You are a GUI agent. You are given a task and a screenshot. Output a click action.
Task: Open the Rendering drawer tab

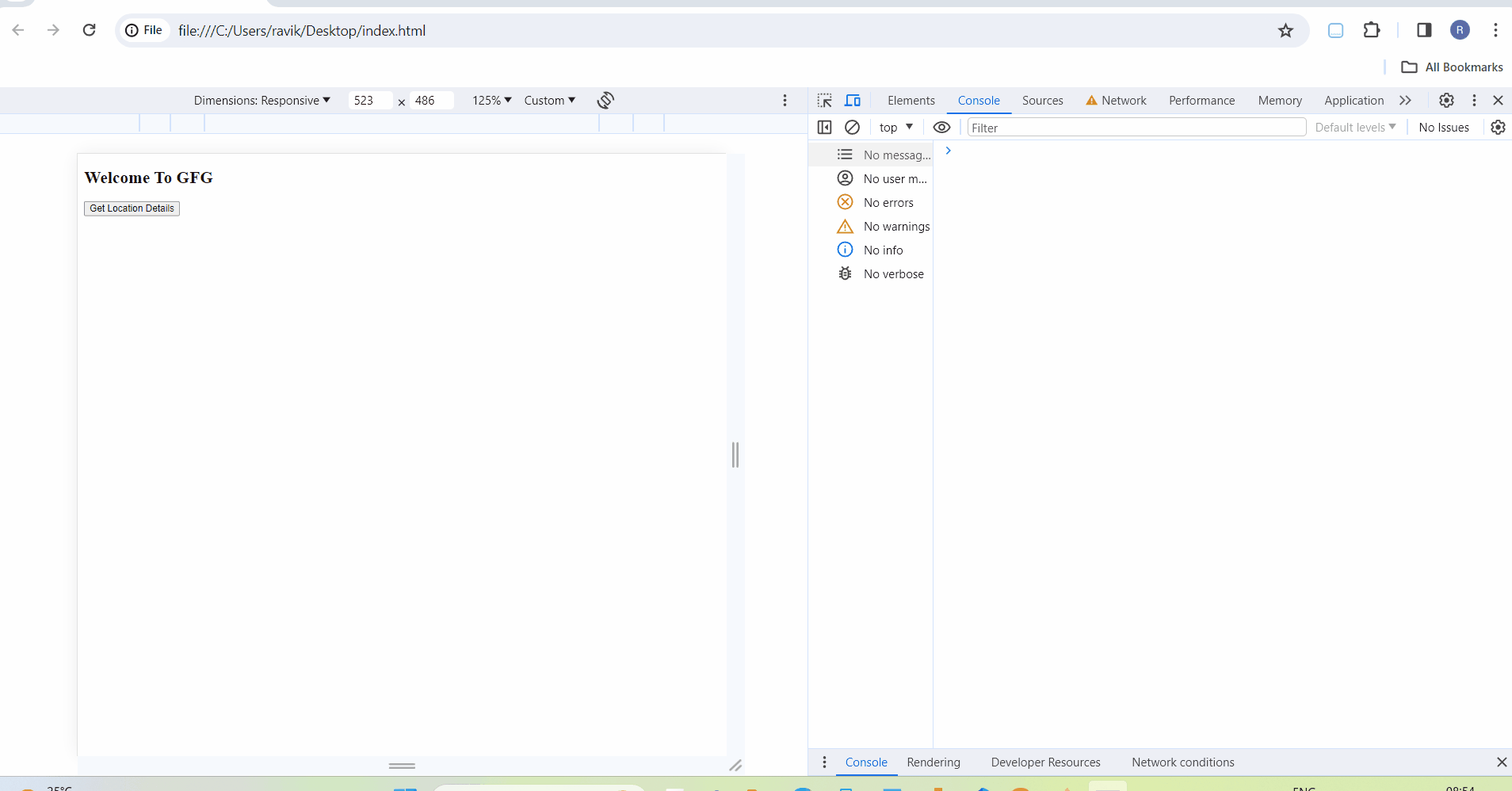tap(934, 762)
